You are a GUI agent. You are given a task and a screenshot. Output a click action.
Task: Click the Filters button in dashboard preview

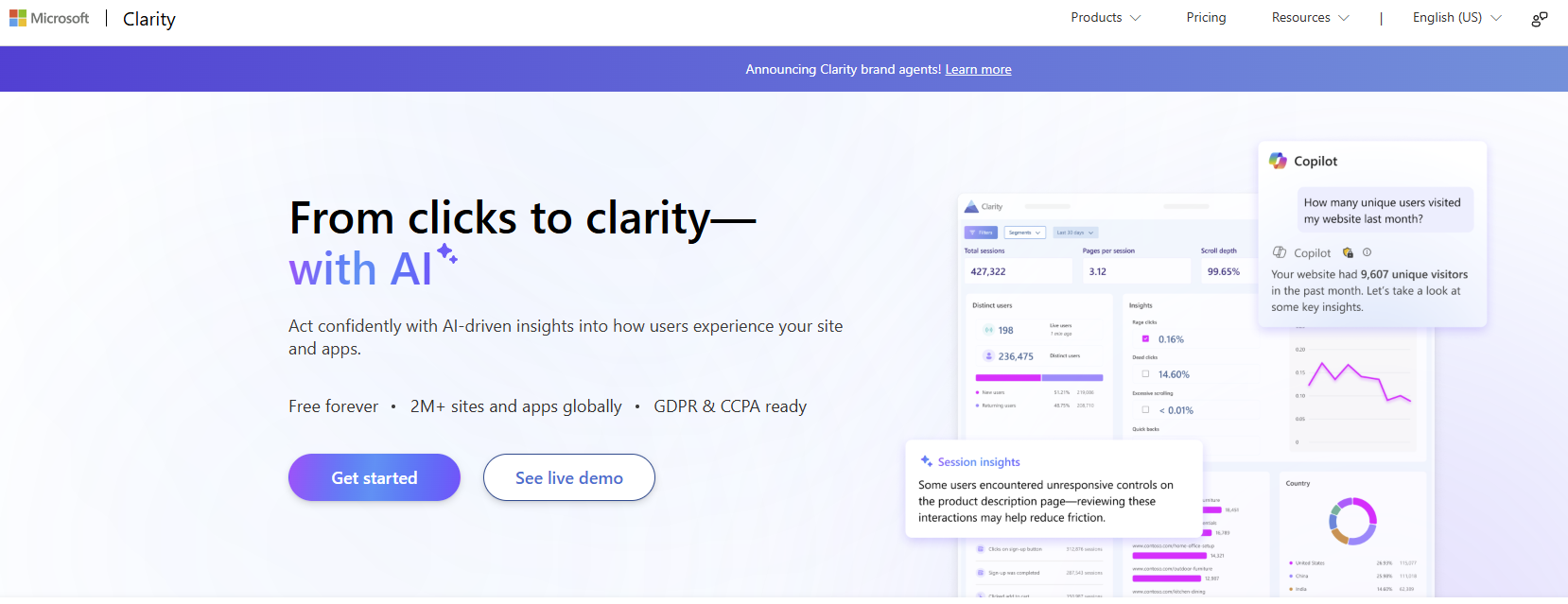click(981, 233)
